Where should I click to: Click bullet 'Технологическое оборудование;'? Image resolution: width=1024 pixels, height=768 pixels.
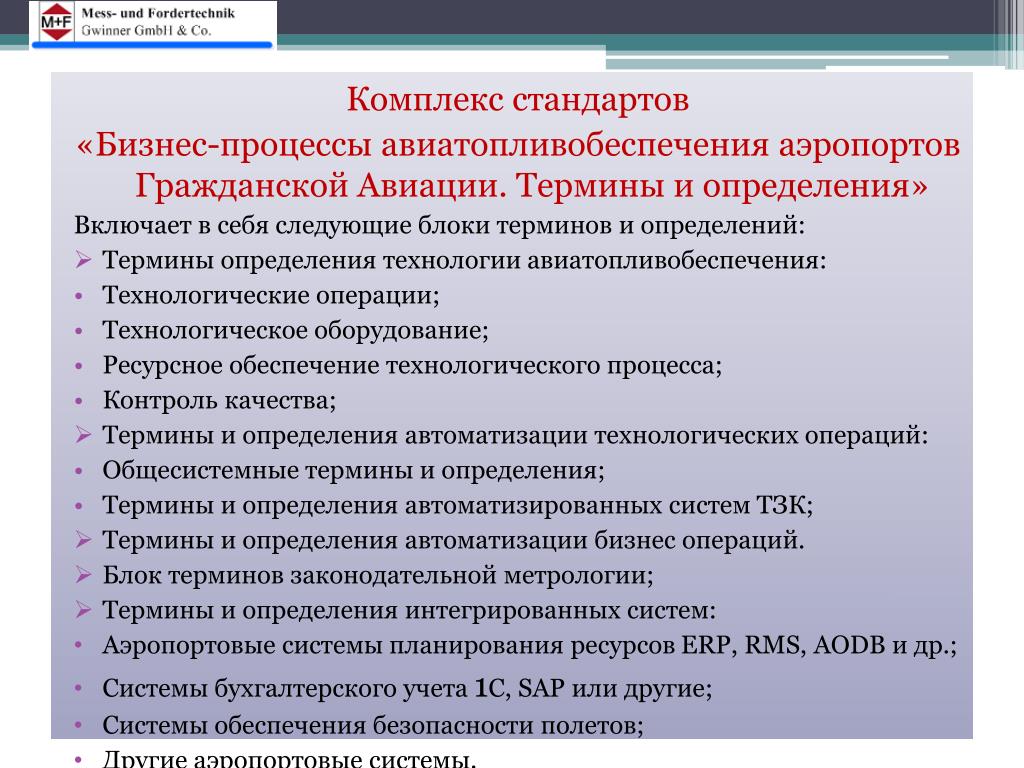pyautogui.click(x=295, y=330)
